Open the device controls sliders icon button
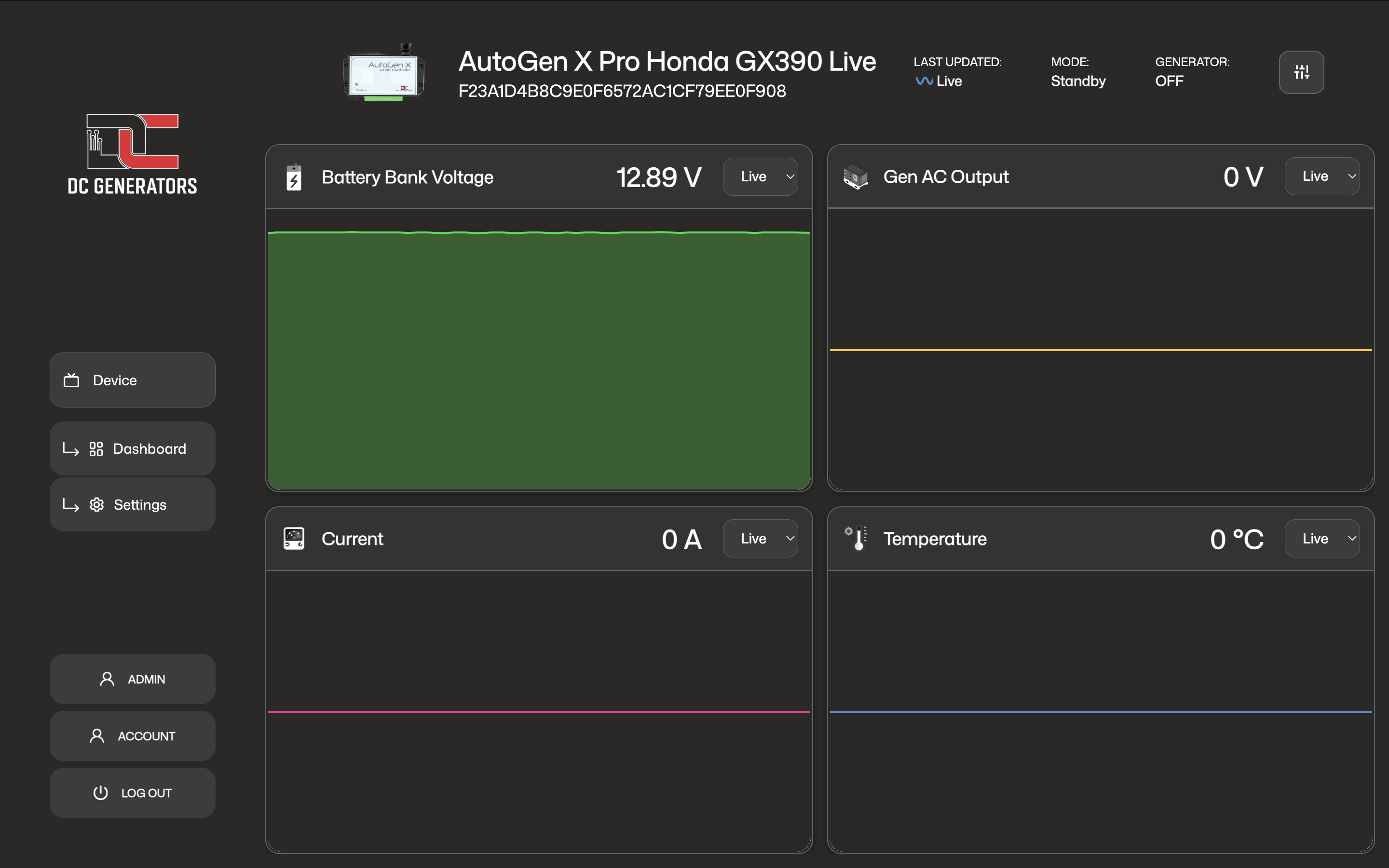Image resolution: width=1389 pixels, height=868 pixels. click(x=1301, y=72)
